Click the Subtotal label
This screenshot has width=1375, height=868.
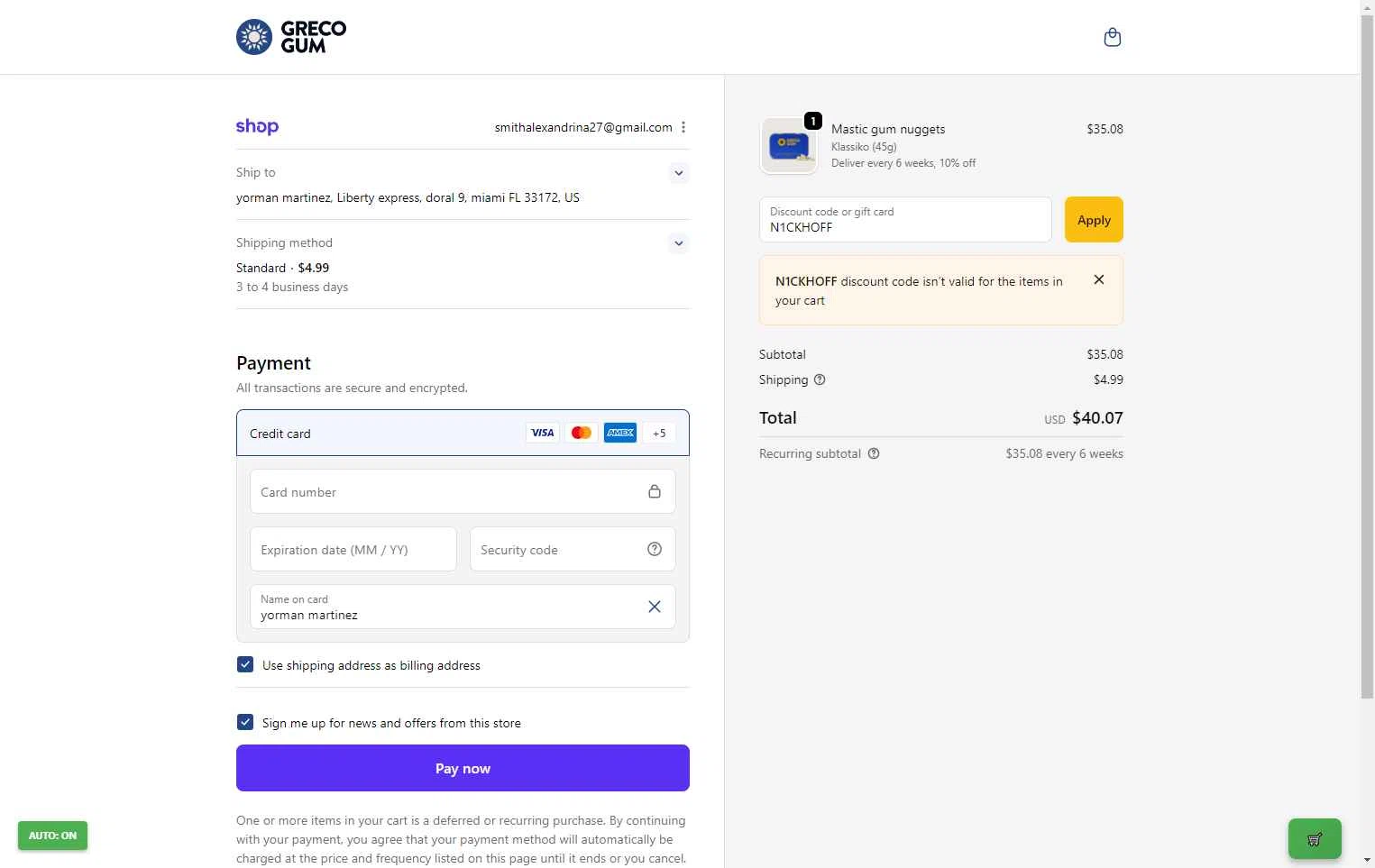(x=783, y=354)
